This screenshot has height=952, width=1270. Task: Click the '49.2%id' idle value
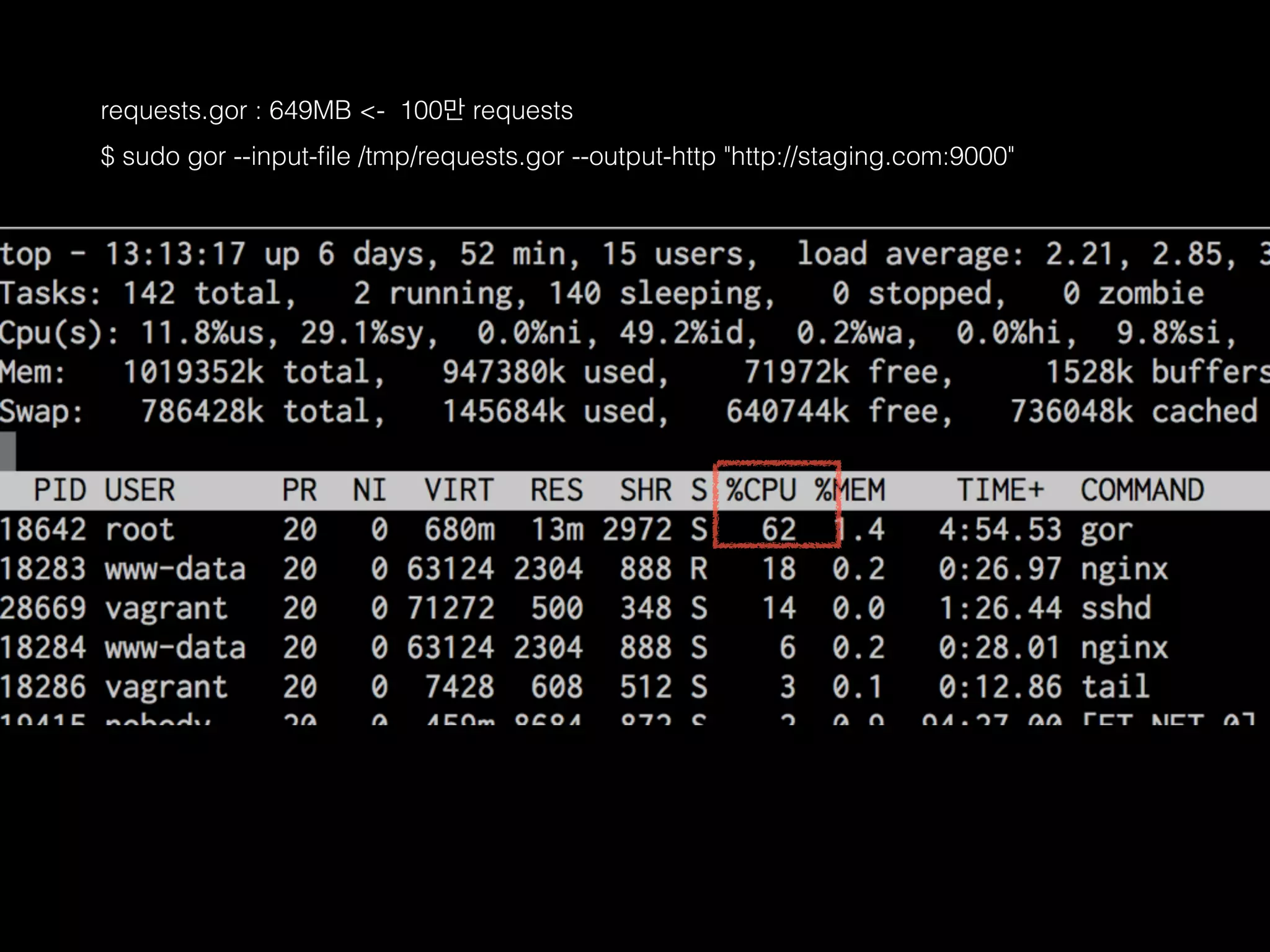[x=682, y=333]
